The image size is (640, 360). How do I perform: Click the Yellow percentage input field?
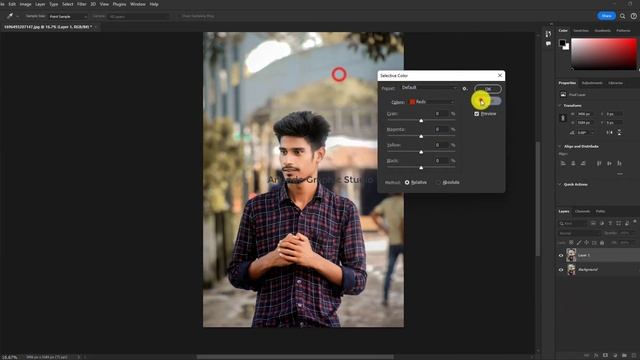coord(441,145)
